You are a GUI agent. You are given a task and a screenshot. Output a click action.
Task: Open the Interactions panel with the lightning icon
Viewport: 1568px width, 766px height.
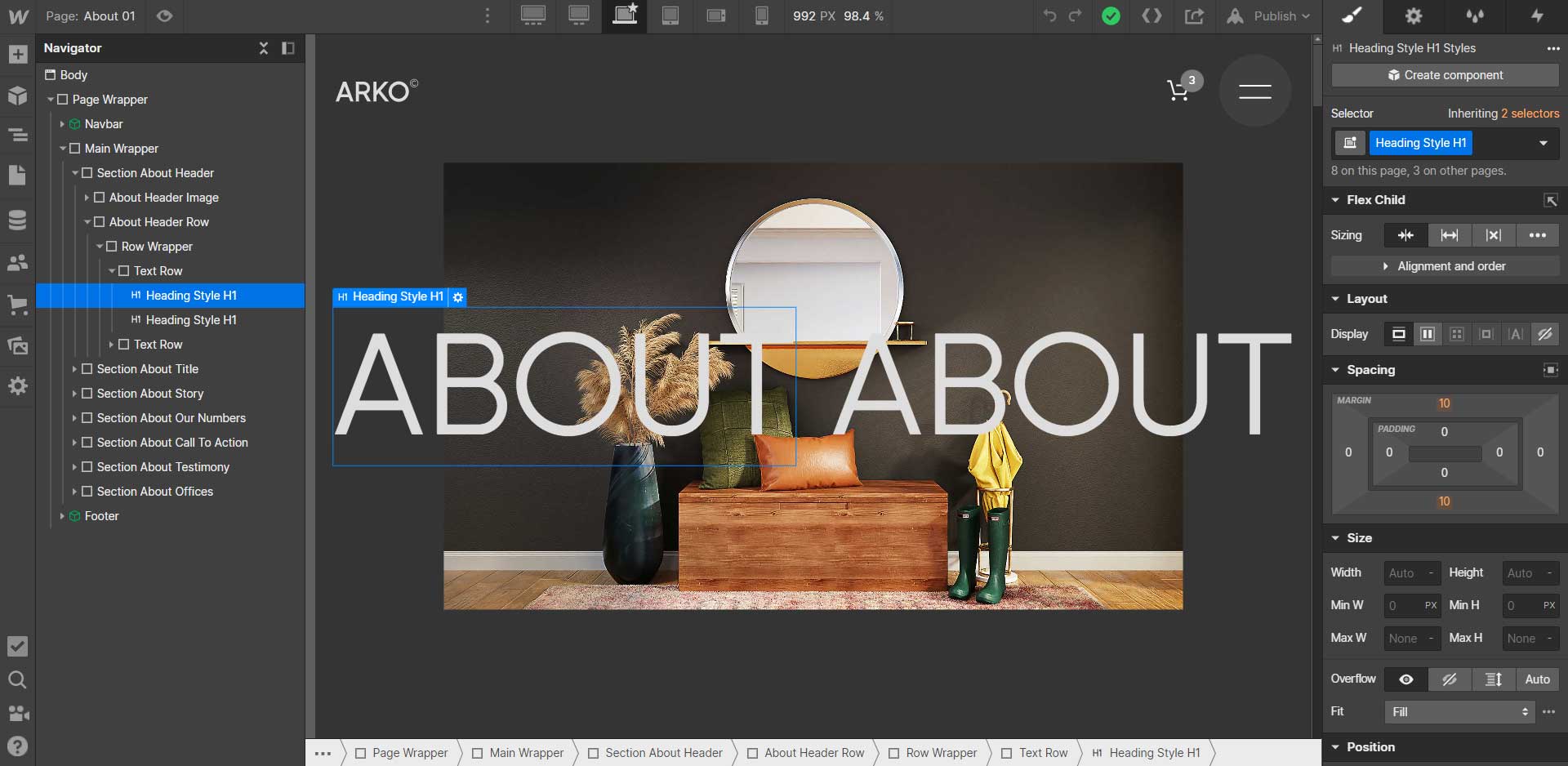click(1535, 16)
